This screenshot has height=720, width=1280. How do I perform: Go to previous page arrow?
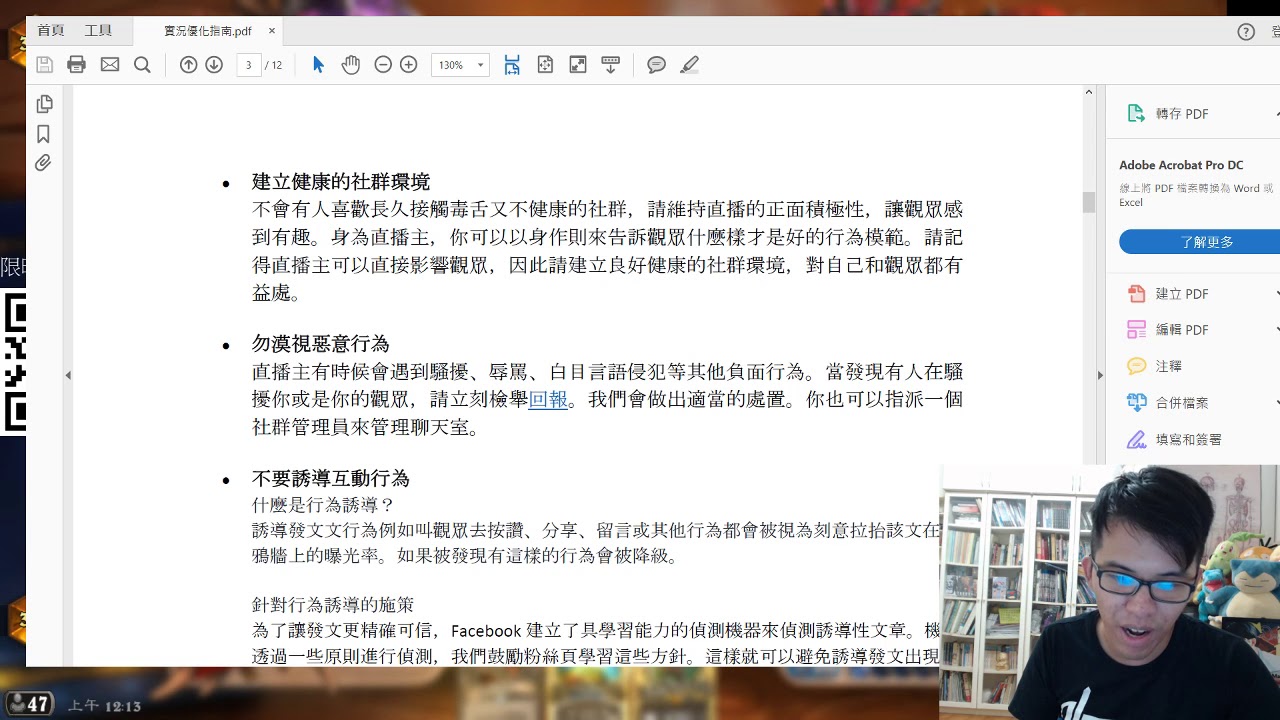tap(188, 65)
